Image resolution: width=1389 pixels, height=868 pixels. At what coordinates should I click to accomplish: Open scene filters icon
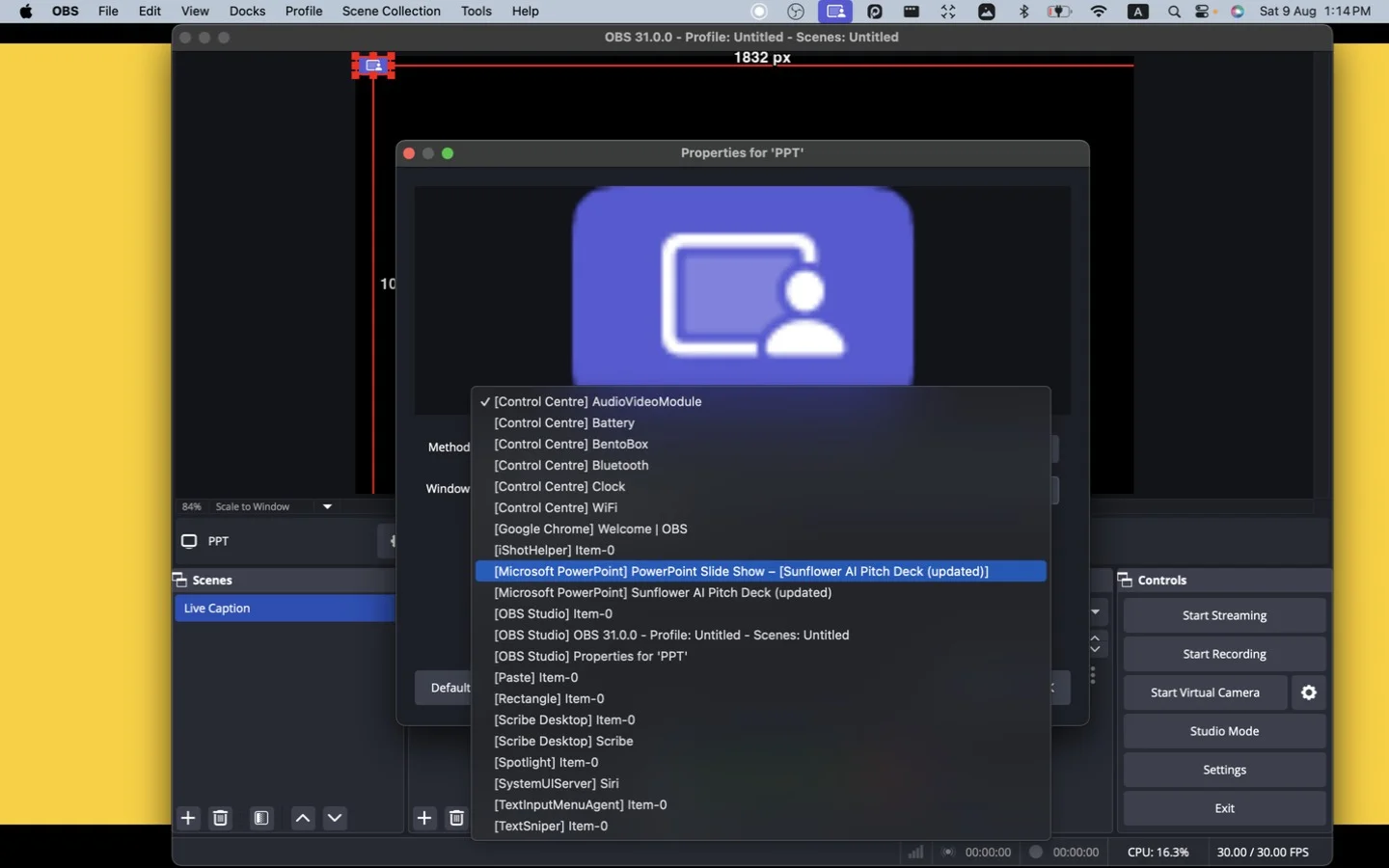(261, 818)
